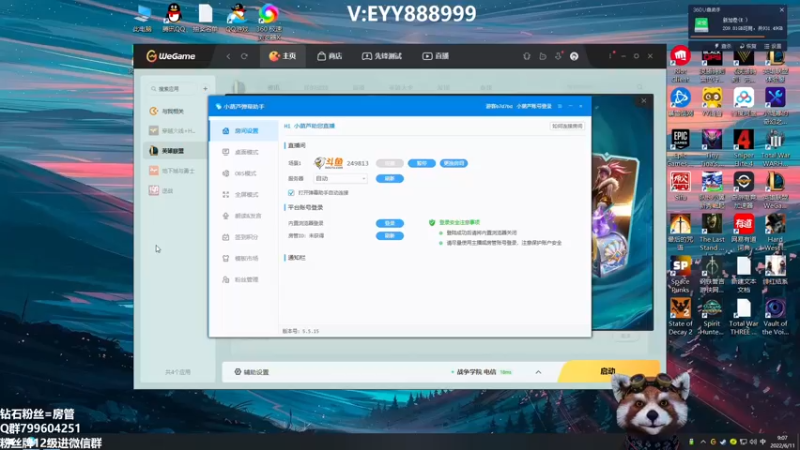The height and width of the screenshot is (450, 800).
Task: Switch to the 直播 tab in WeGame
Action: tap(435, 56)
